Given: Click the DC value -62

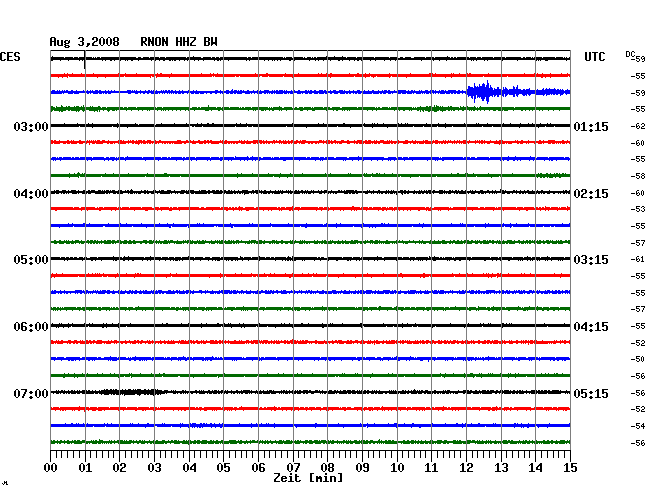Looking at the screenshot, I should (x=638, y=126).
